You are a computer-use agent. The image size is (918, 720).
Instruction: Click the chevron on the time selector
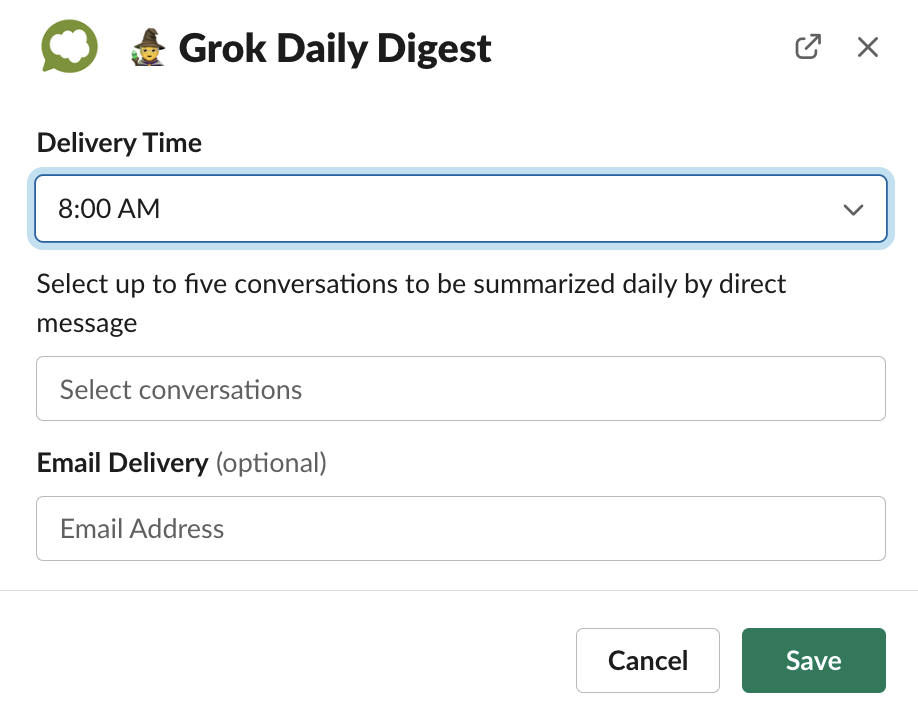(853, 209)
